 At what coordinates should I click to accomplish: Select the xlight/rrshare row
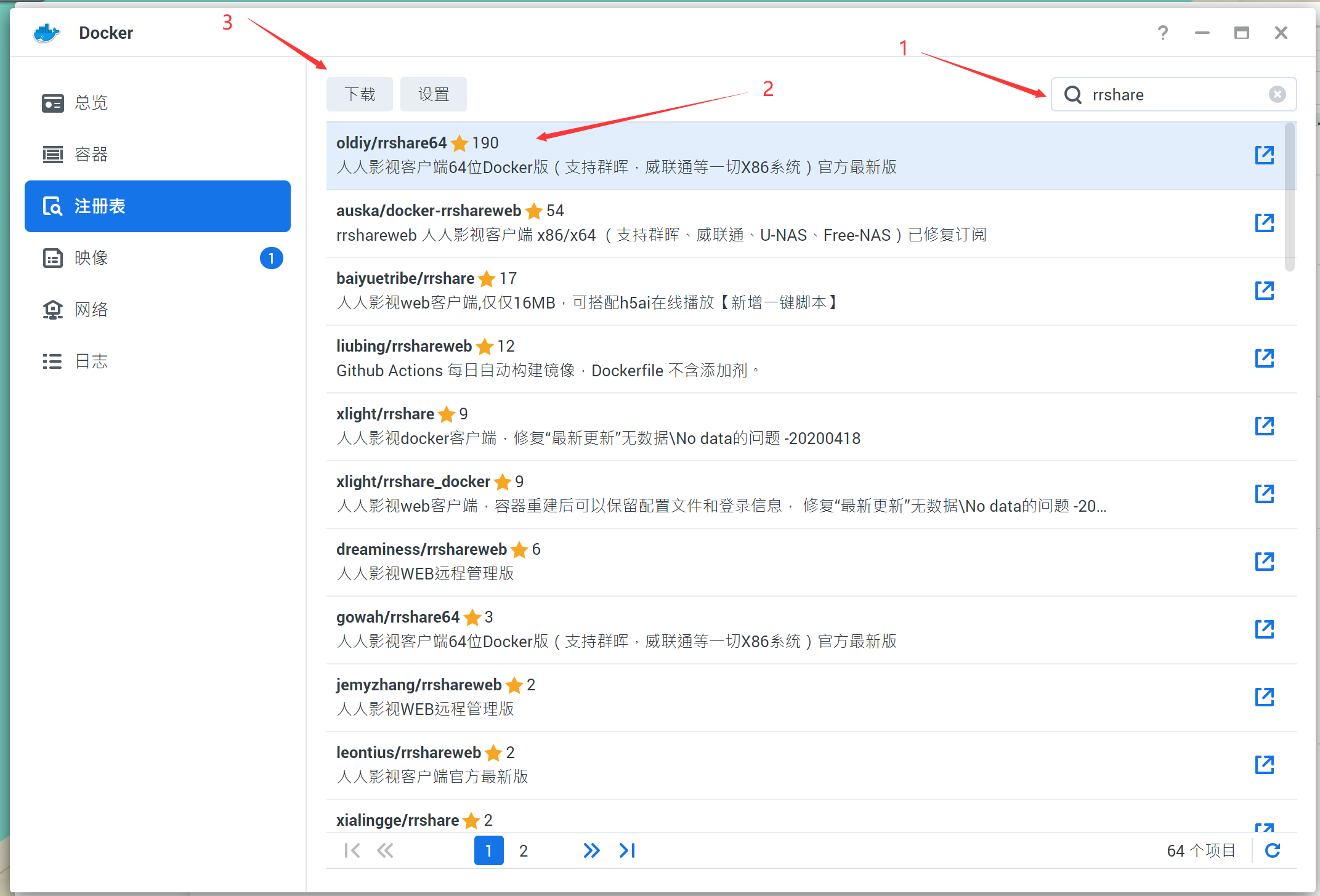[x=812, y=427]
